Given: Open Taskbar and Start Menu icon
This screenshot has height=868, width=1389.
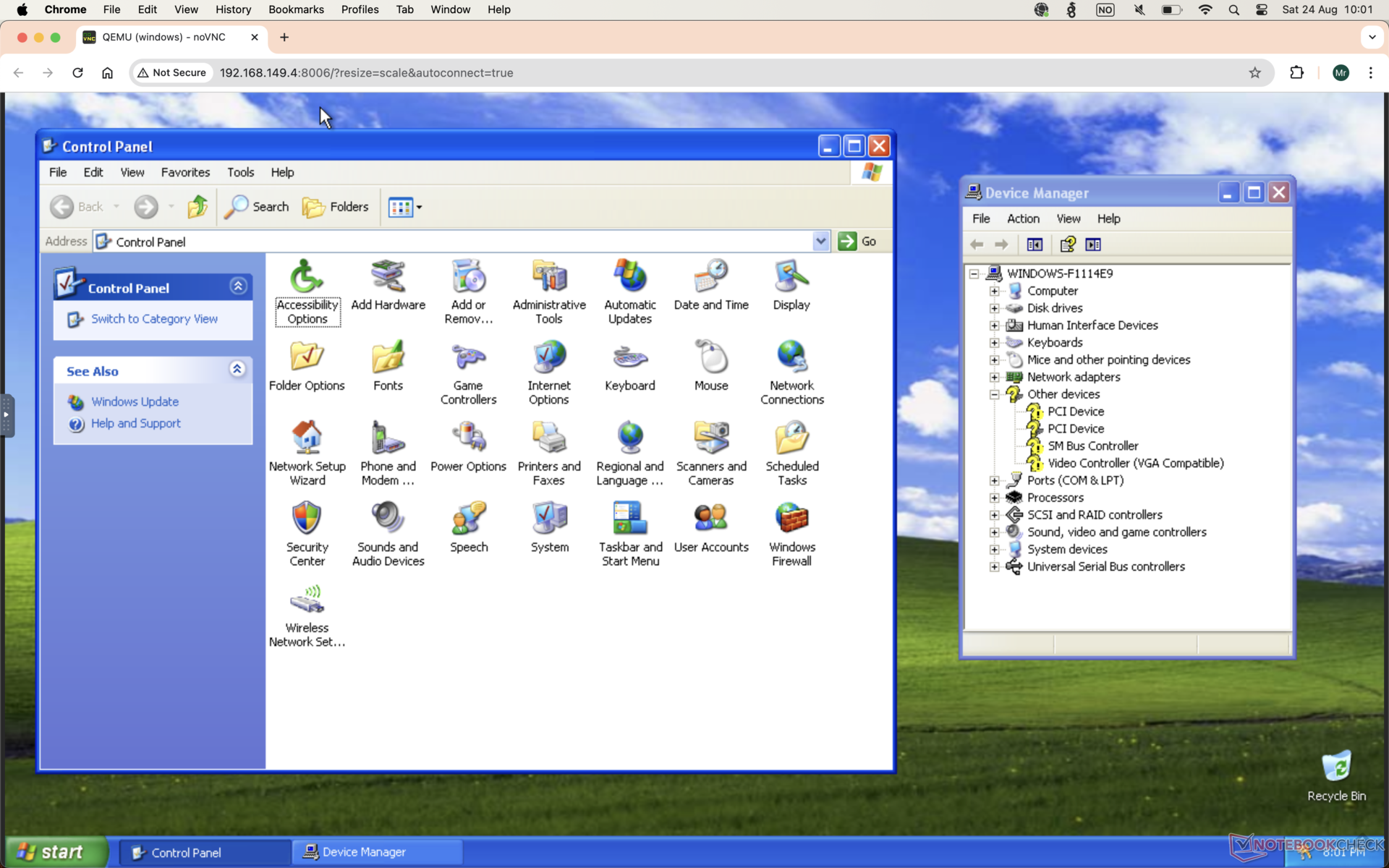Looking at the screenshot, I should 630,535.
